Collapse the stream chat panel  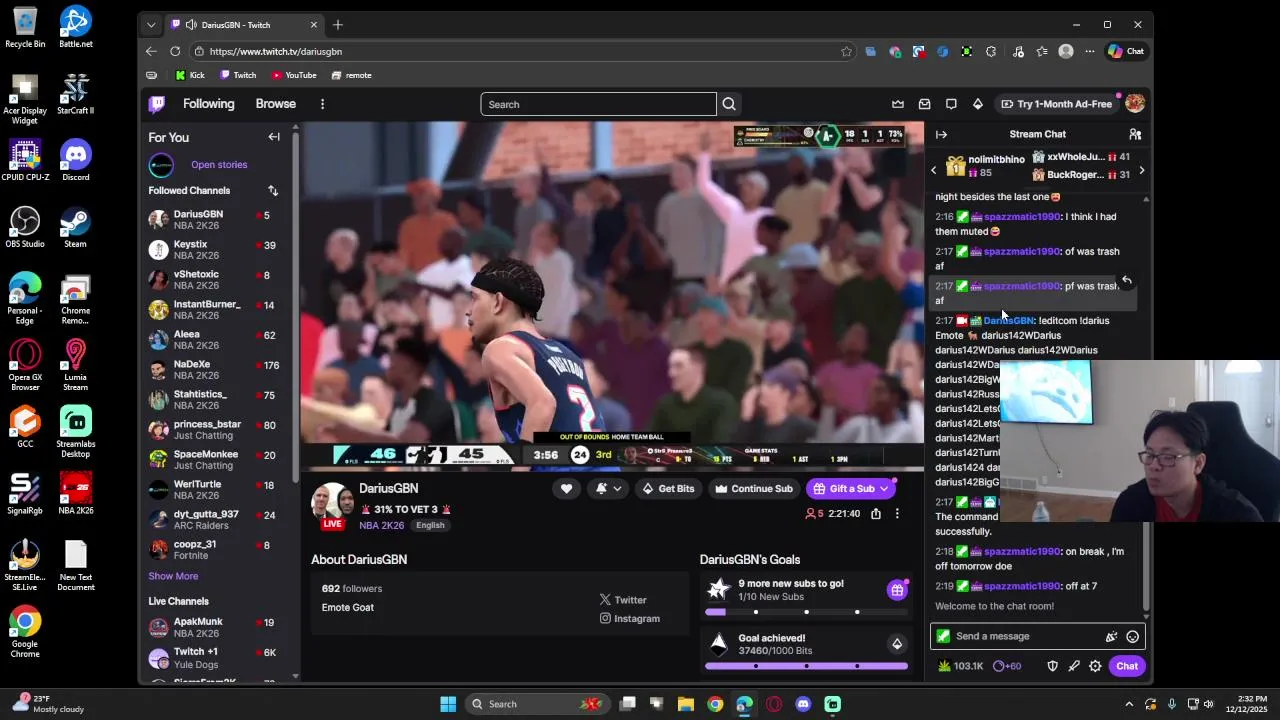(x=941, y=134)
